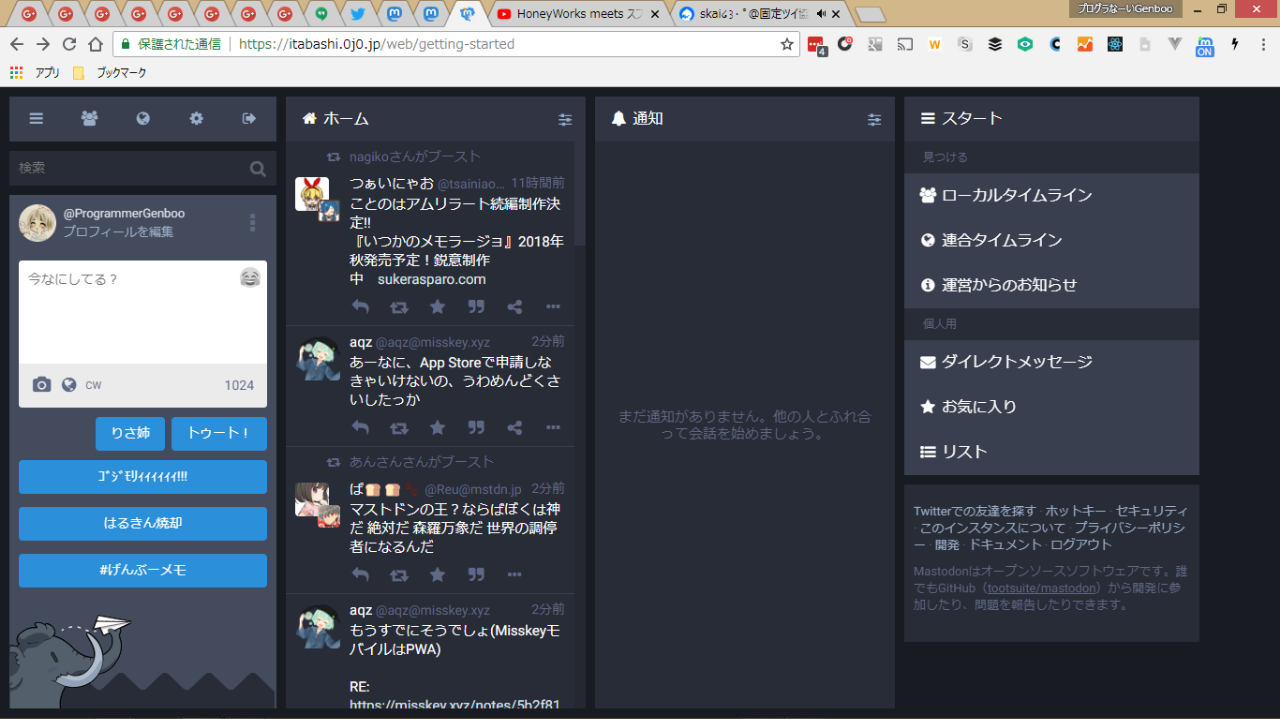Toggle CW content warning in compose box

click(93, 385)
